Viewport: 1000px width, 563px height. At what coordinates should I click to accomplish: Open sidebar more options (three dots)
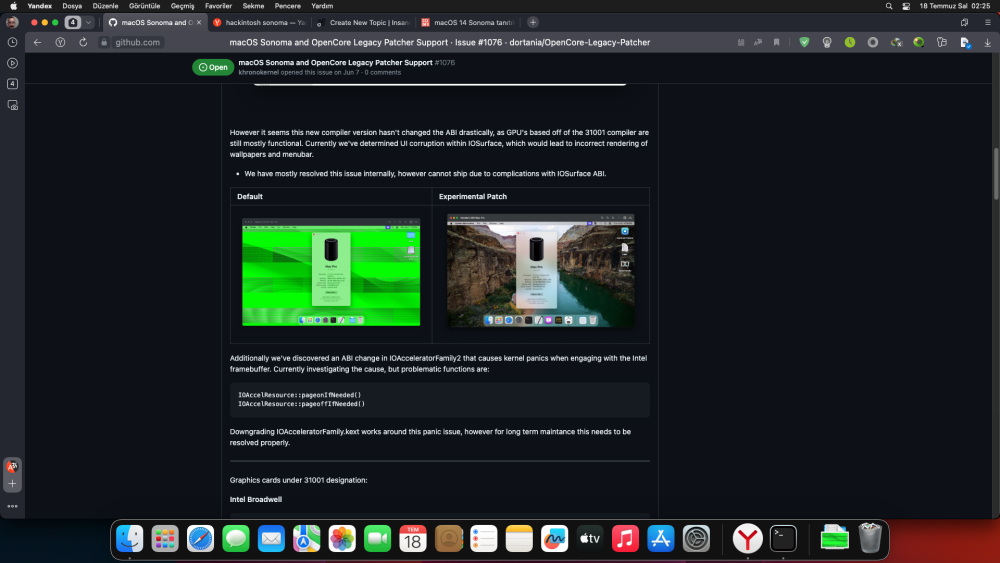click(12, 506)
